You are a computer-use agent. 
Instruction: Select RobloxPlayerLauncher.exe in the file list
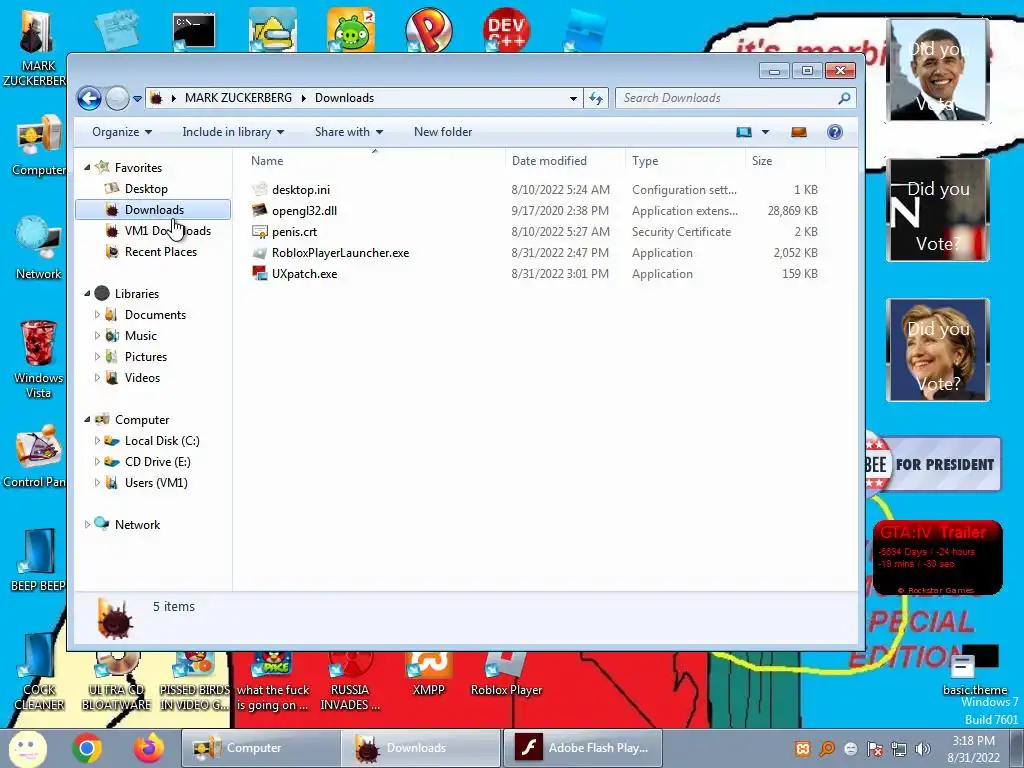click(x=340, y=253)
